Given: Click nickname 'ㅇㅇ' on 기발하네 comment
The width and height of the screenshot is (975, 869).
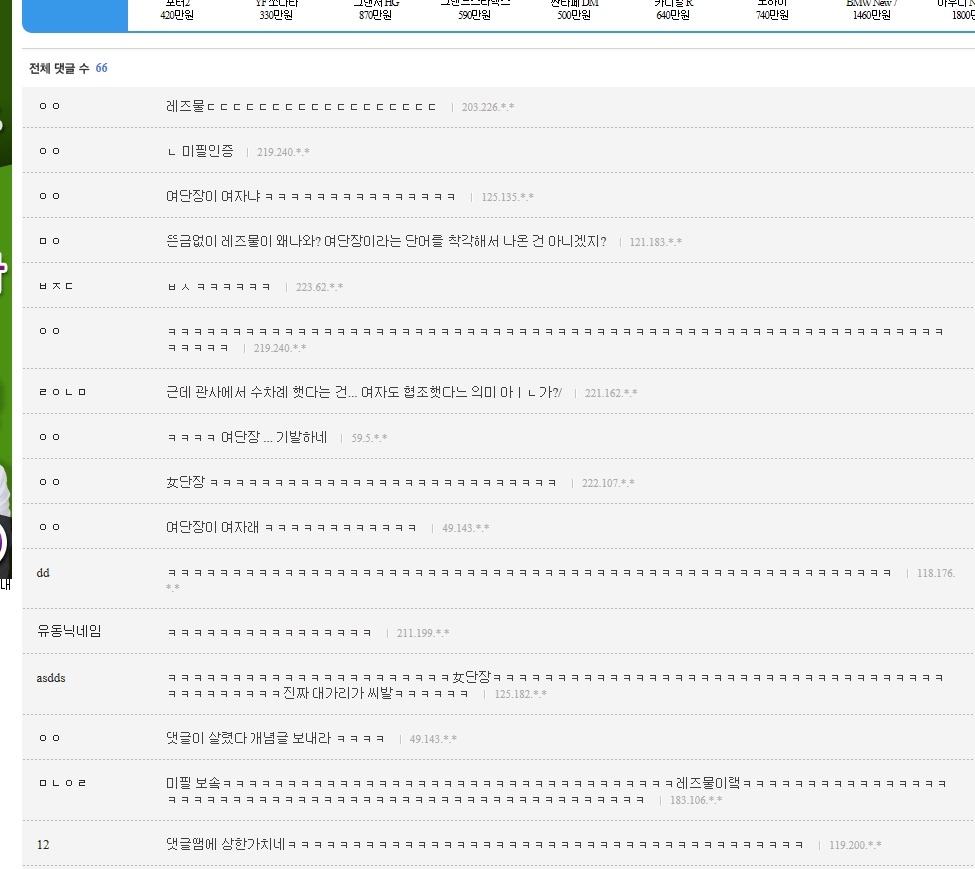Looking at the screenshot, I should 50,437.
